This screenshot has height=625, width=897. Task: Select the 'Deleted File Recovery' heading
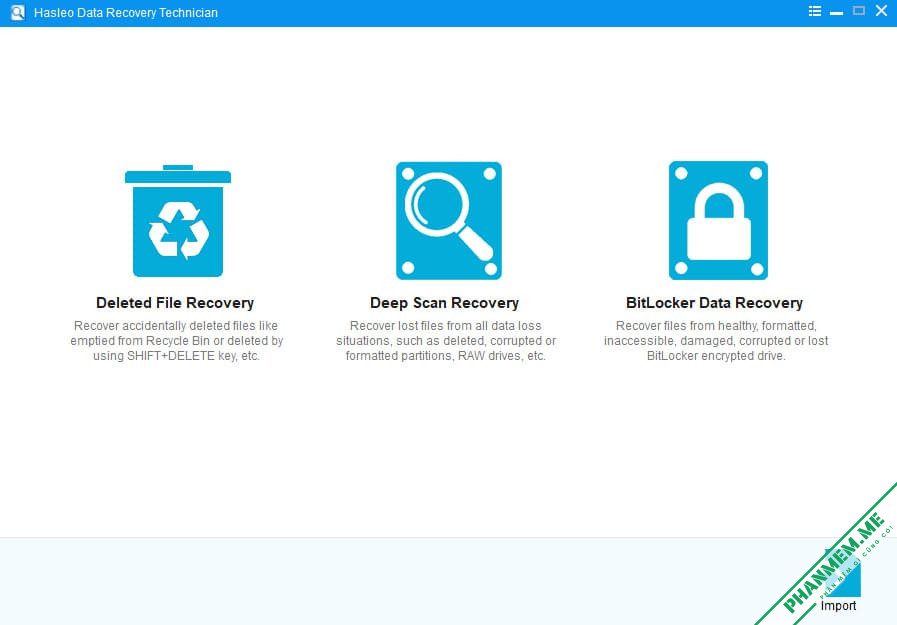click(x=175, y=302)
